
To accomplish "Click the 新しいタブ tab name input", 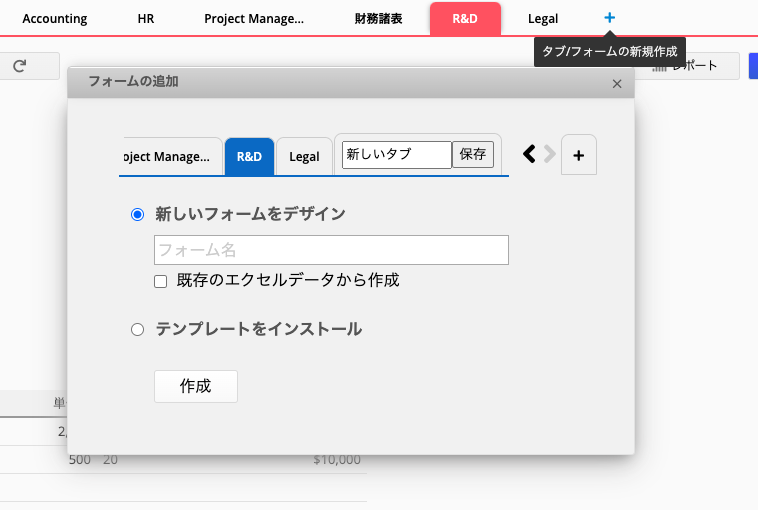I will click(x=396, y=154).
